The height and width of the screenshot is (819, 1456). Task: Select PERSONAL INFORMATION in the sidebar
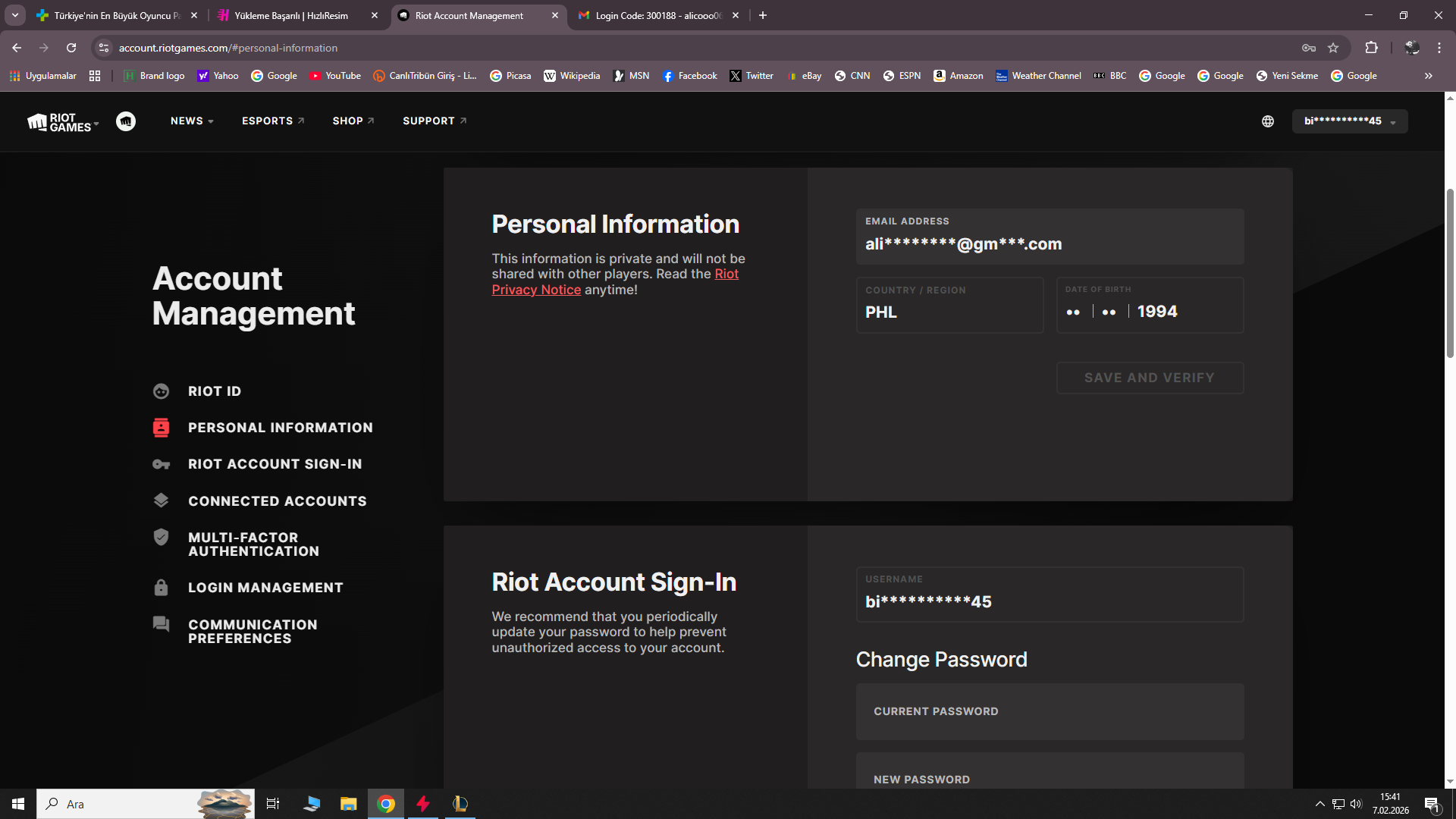281,428
